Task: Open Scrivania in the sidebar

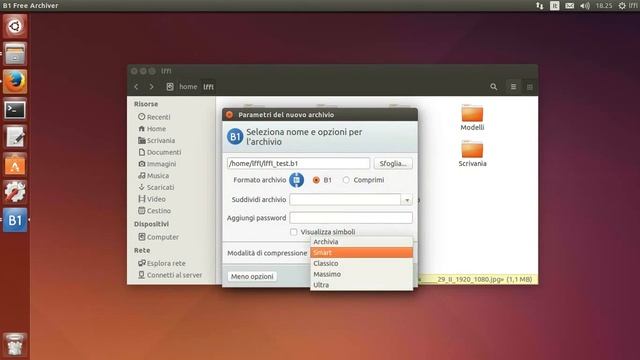Action: [156, 140]
